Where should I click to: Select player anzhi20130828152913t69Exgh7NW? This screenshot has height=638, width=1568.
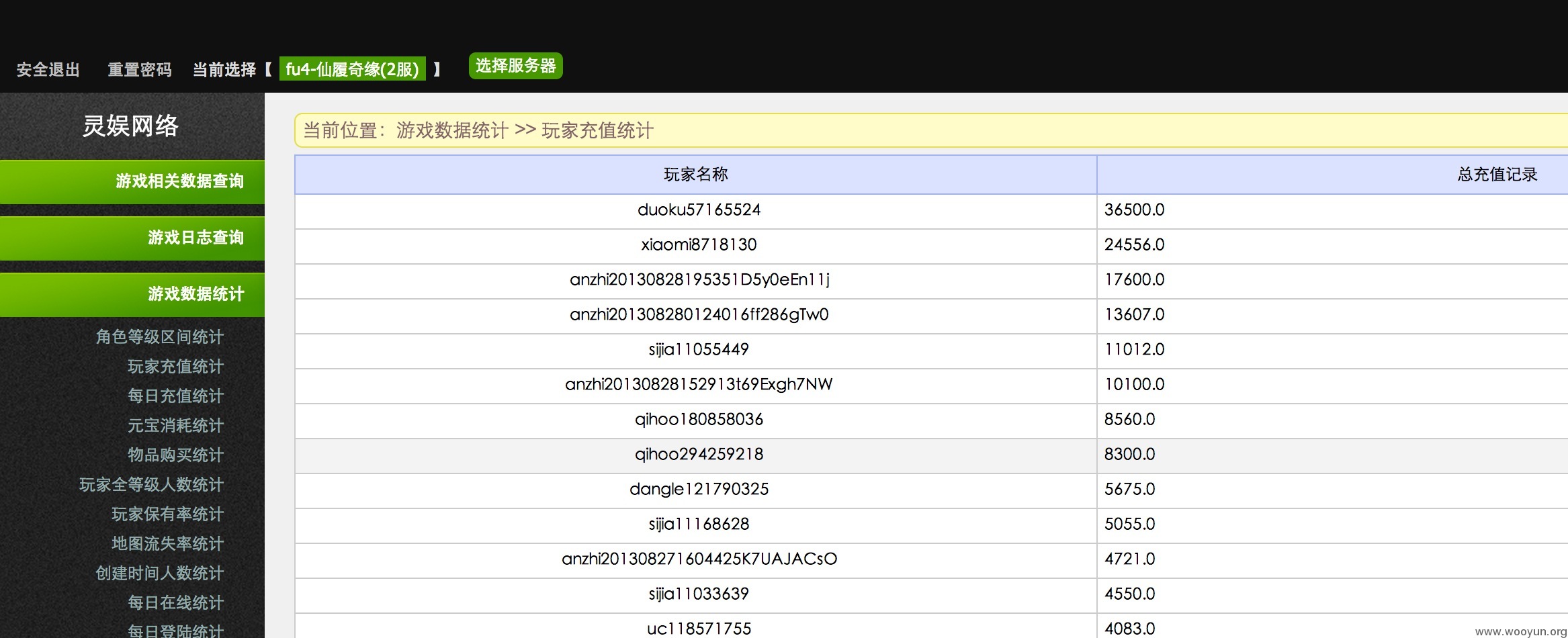[699, 384]
